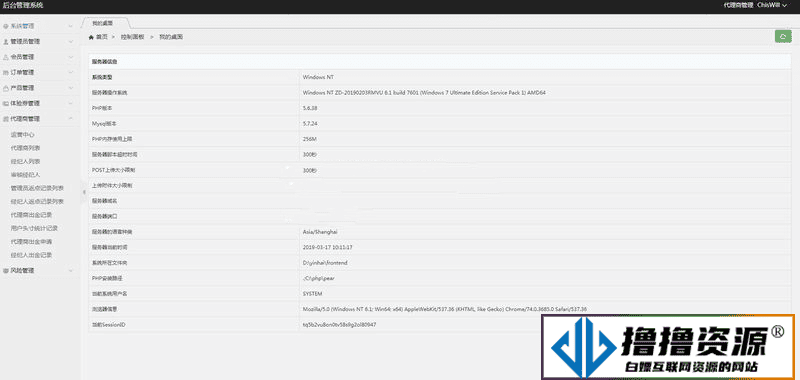Click the home icon in breadcrumb

[91, 37]
